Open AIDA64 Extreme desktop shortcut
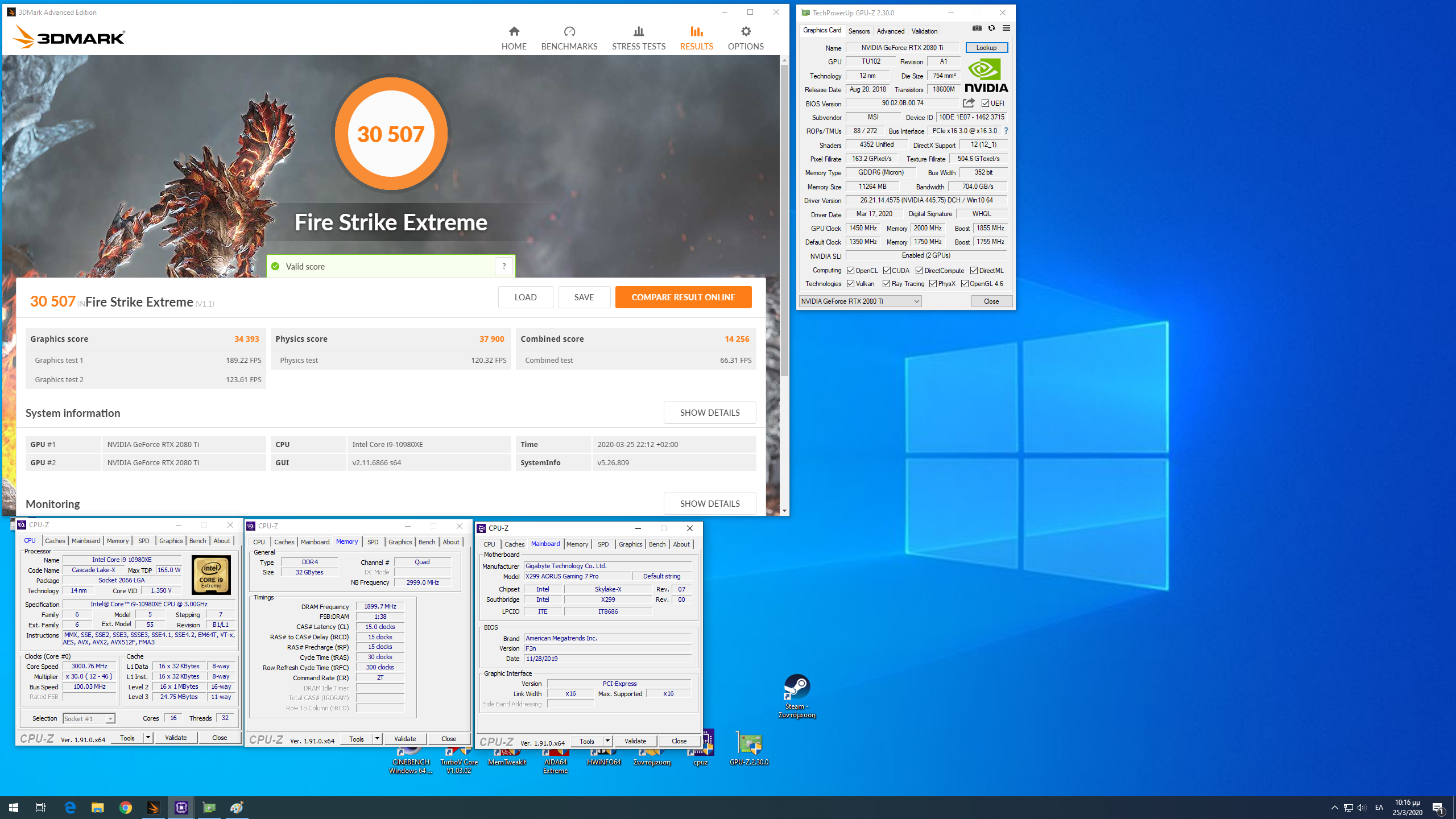1456x819 pixels. pos(555,761)
